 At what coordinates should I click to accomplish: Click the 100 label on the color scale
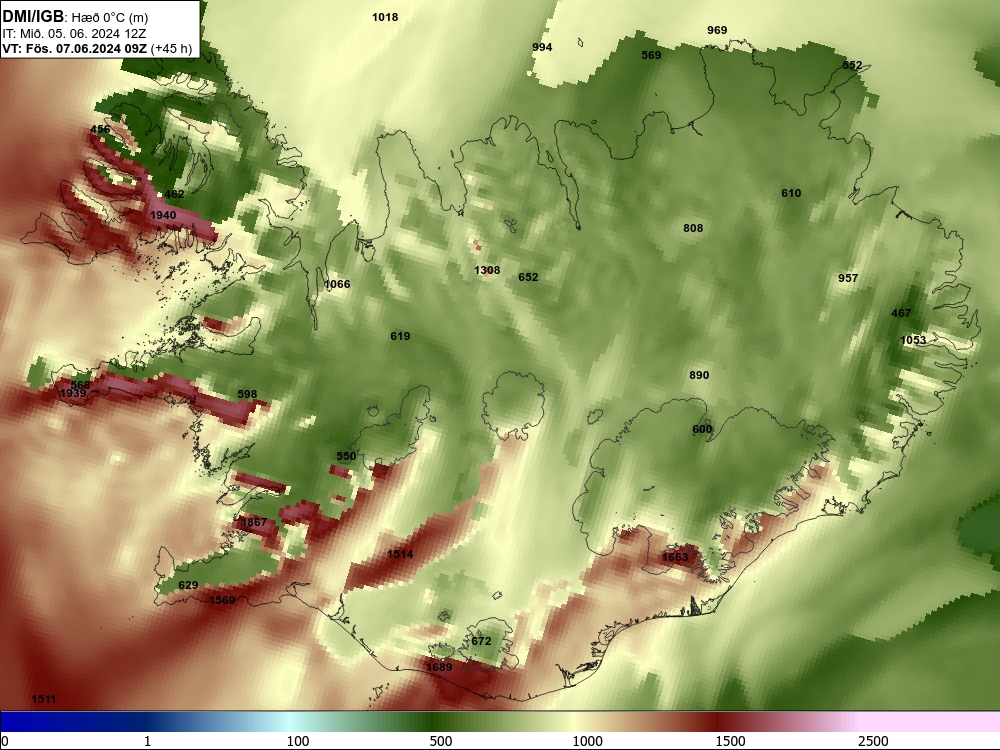298,741
